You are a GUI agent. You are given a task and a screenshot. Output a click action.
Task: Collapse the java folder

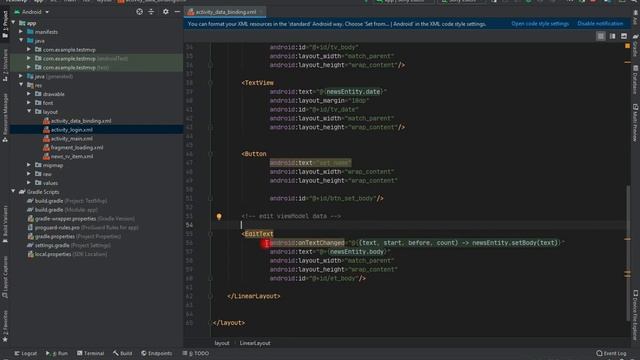(21, 41)
